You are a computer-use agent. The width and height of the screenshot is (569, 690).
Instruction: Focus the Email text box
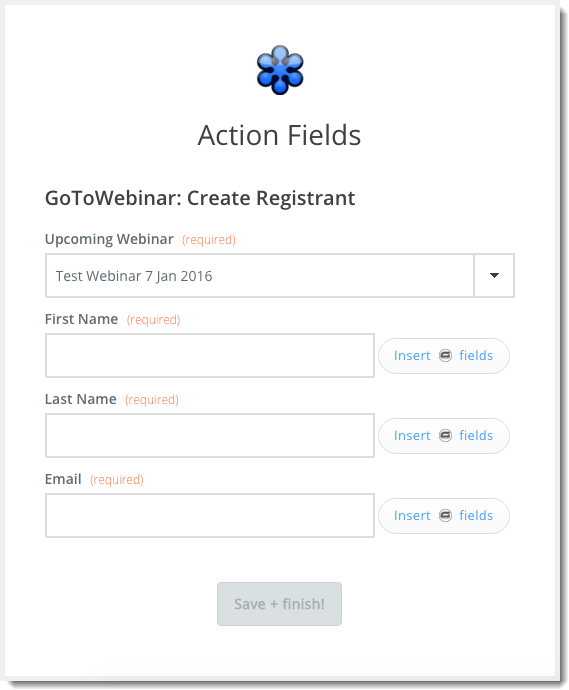click(x=210, y=516)
